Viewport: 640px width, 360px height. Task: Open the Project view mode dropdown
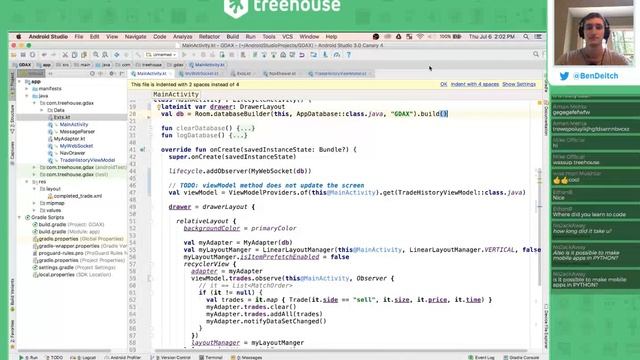[x=31, y=74]
